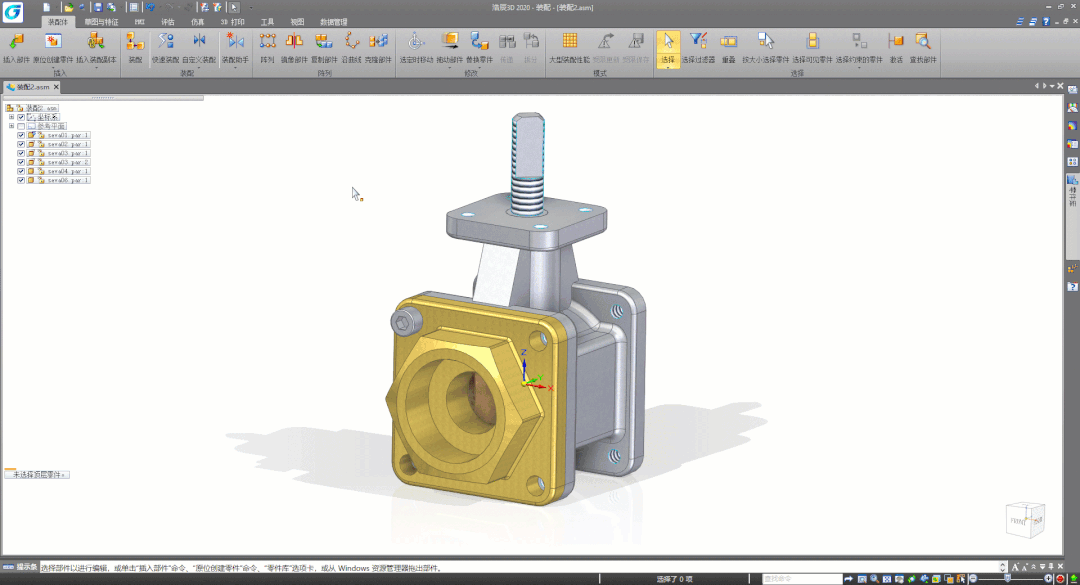Switch to the 评估 ribbon tab
1080x585 pixels.
click(167, 22)
